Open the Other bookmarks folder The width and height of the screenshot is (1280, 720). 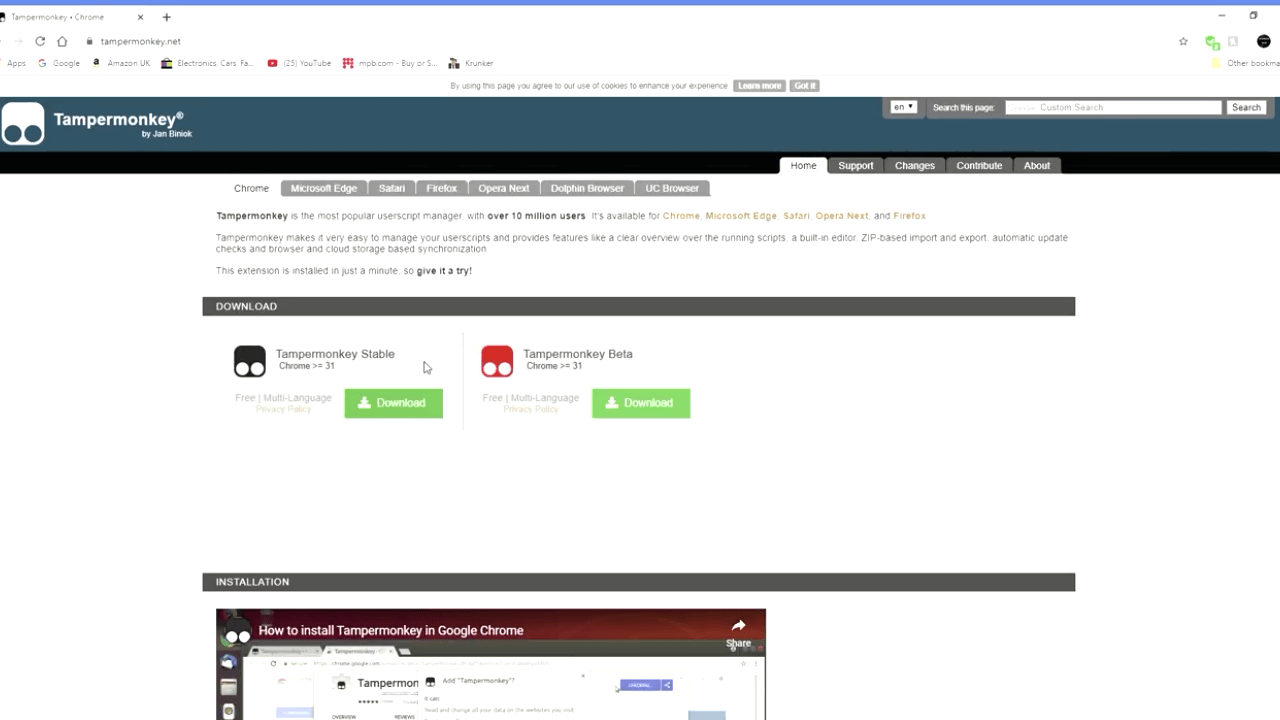[1245, 63]
